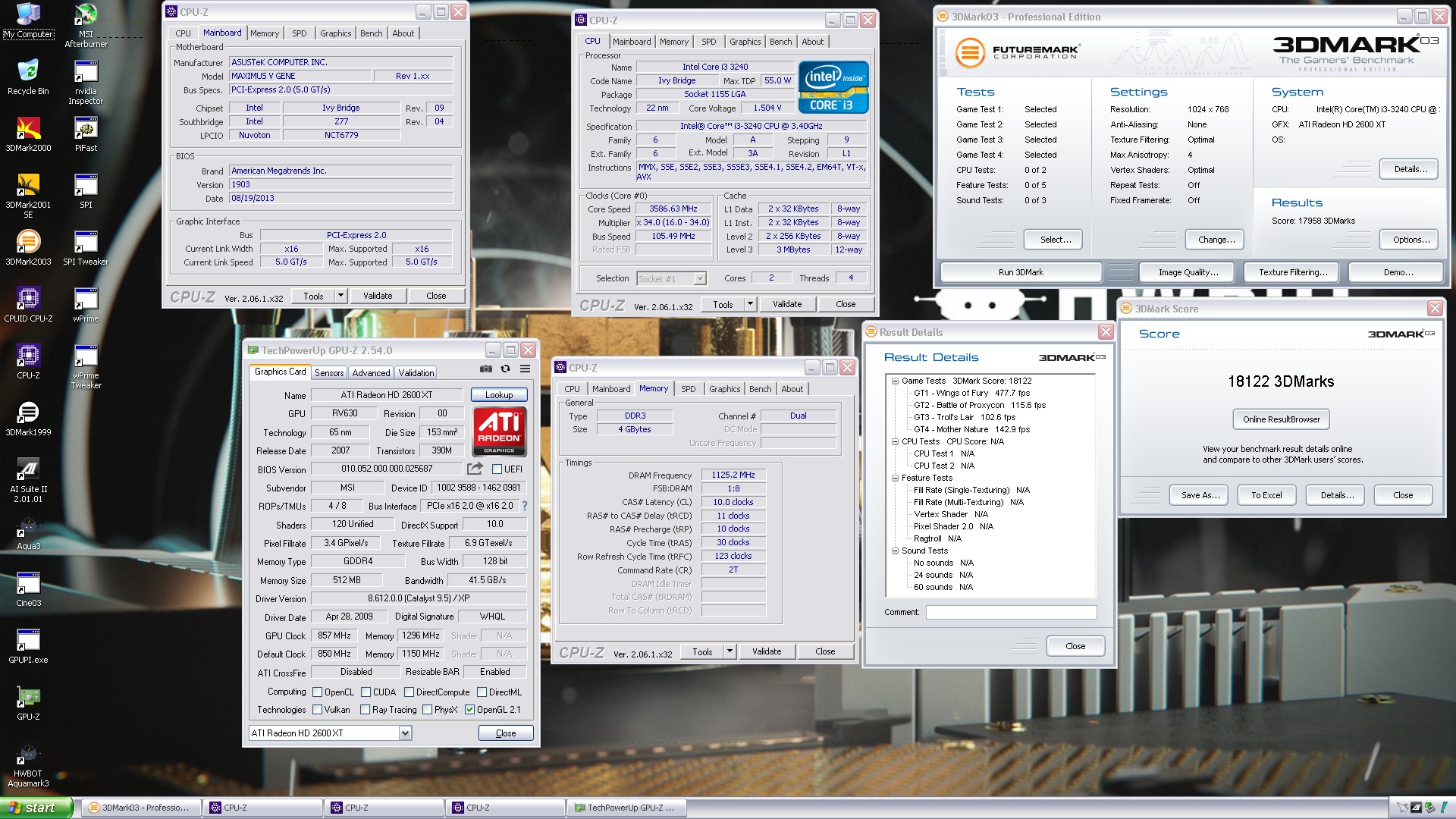
Task: Refresh GPU-Z readings icon
Action: tap(505, 369)
